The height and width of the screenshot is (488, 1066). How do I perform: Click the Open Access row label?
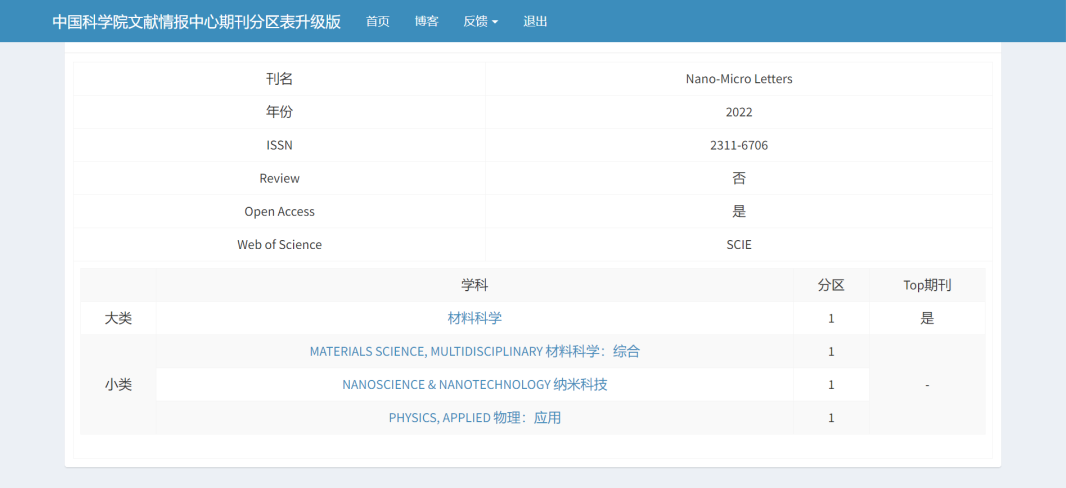click(x=279, y=211)
